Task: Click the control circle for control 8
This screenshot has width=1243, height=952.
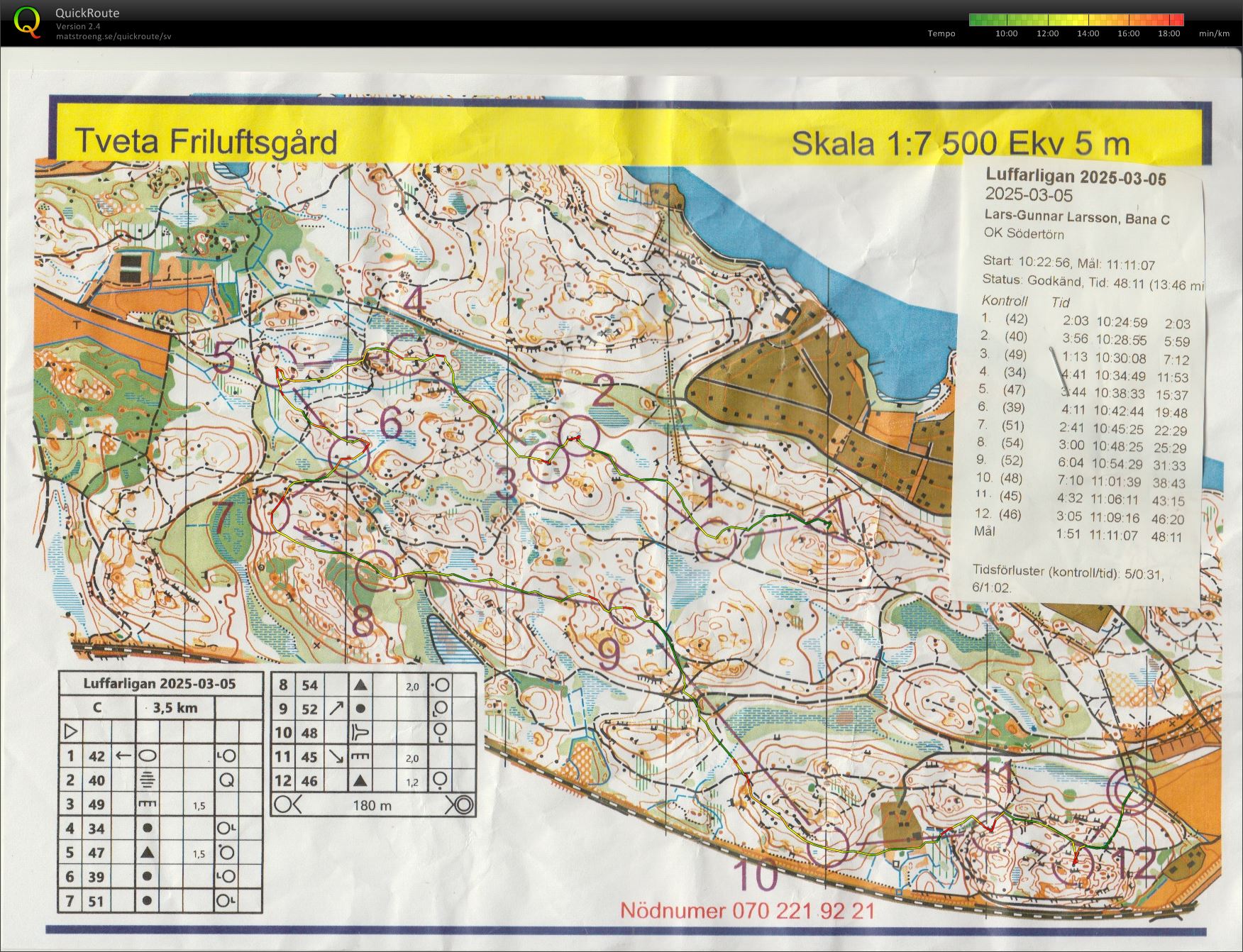Action: (x=375, y=570)
